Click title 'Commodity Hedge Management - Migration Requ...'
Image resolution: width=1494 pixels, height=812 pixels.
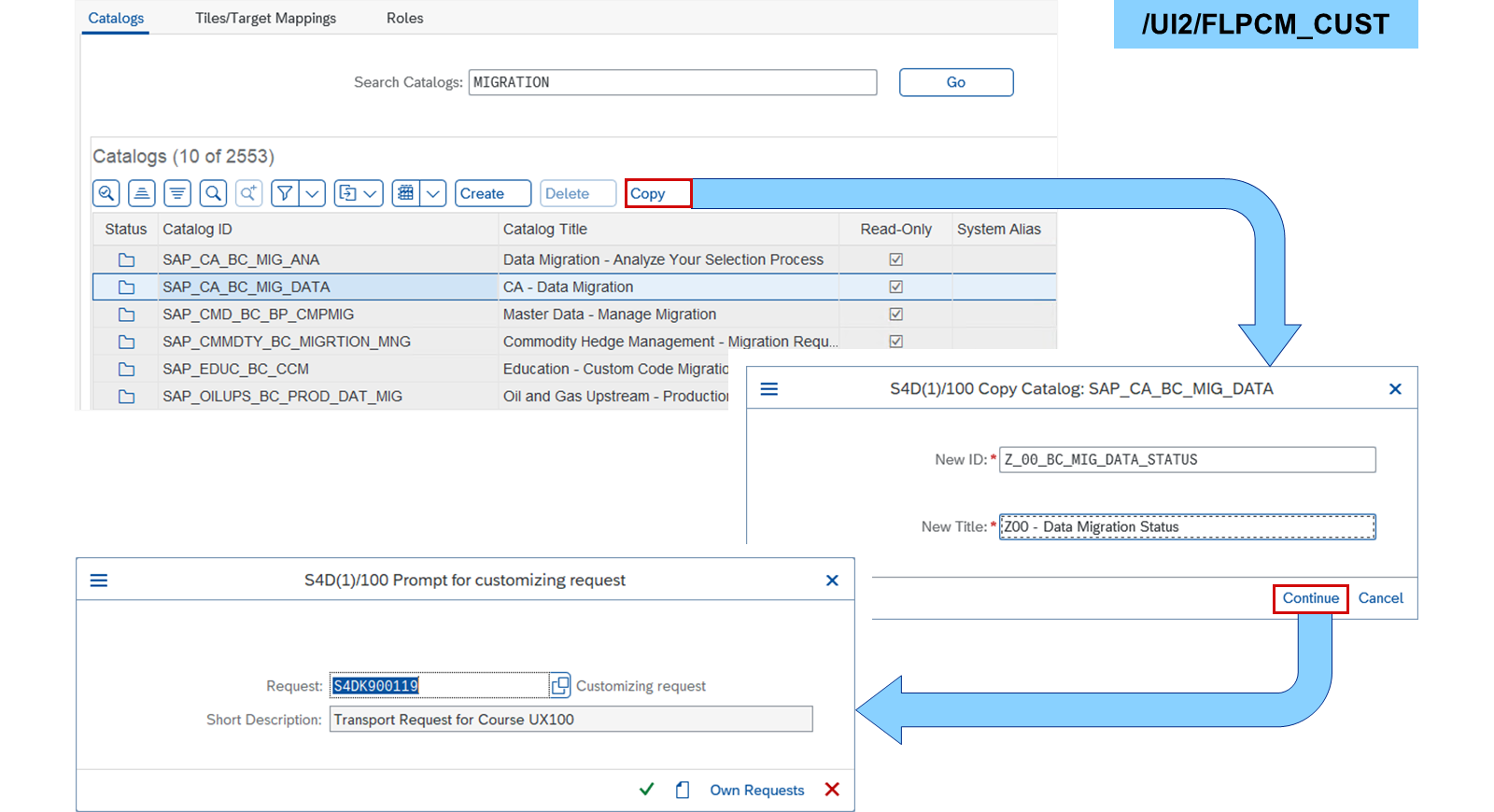click(x=670, y=342)
